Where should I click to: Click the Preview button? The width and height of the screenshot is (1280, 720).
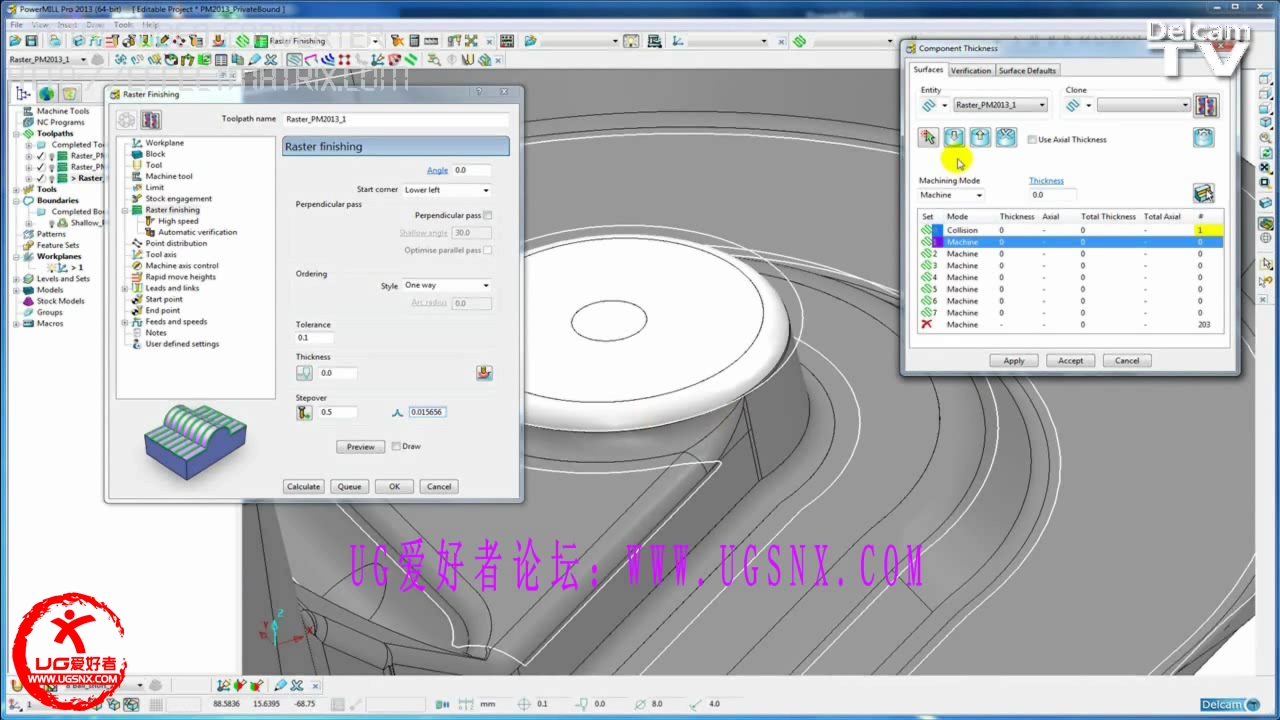361,447
